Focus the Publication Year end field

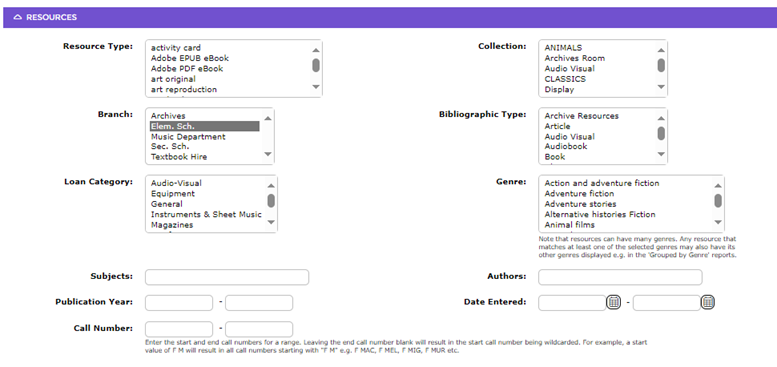tap(259, 303)
